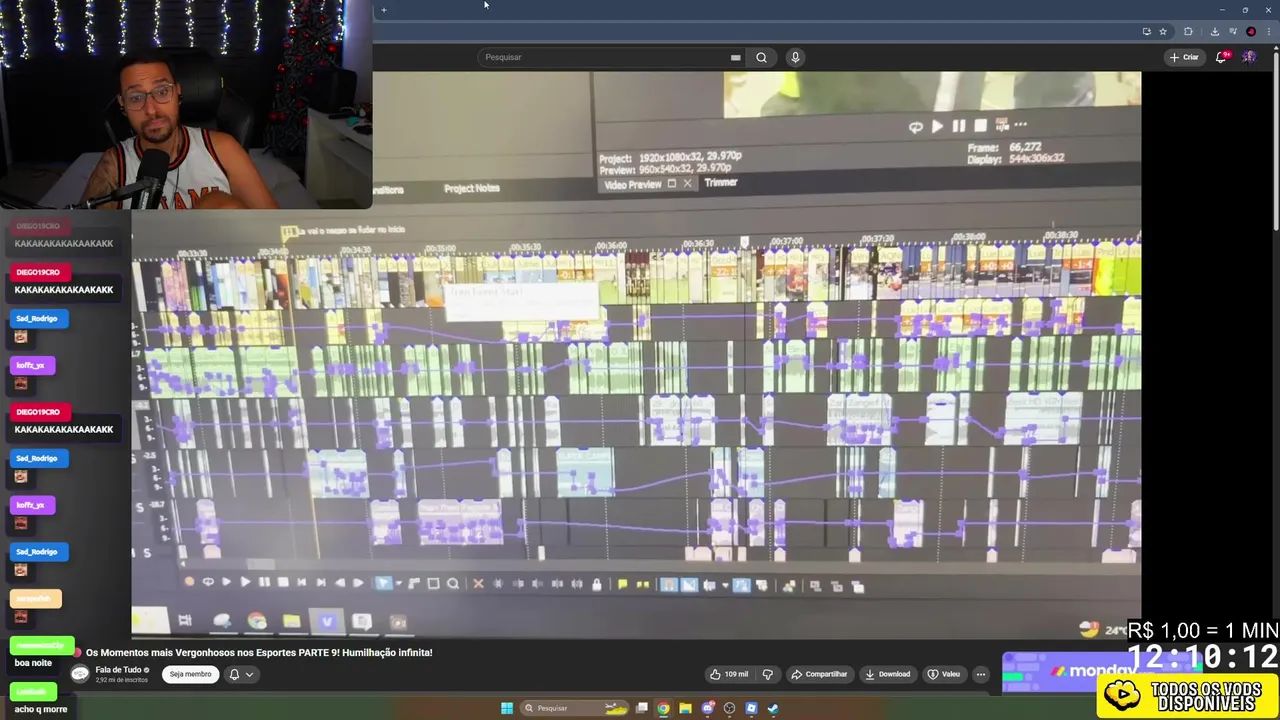1280x720 pixels.
Task: Open Google Chrome from the Windows taskbar
Action: point(663,708)
